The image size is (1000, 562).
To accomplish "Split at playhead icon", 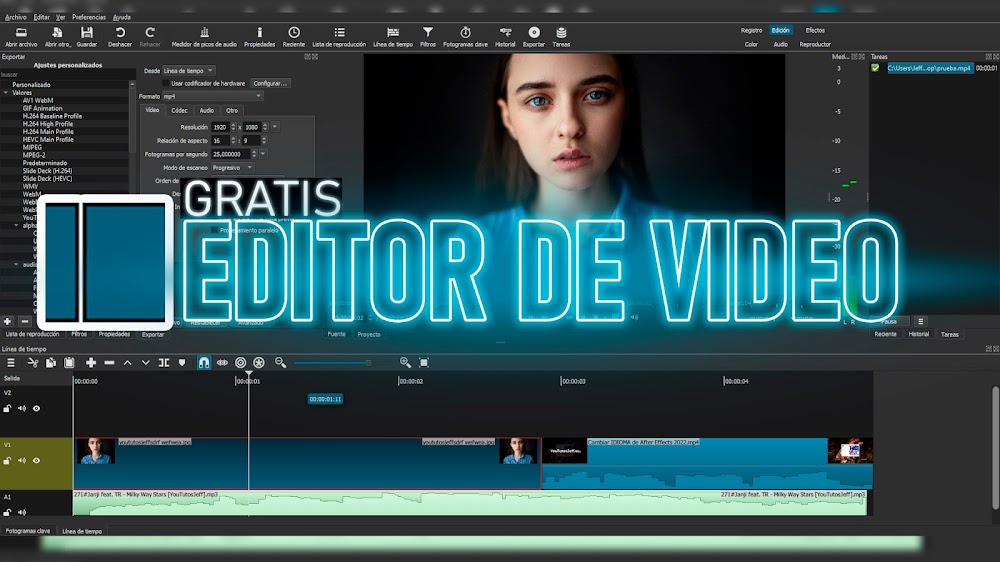I will tap(164, 363).
